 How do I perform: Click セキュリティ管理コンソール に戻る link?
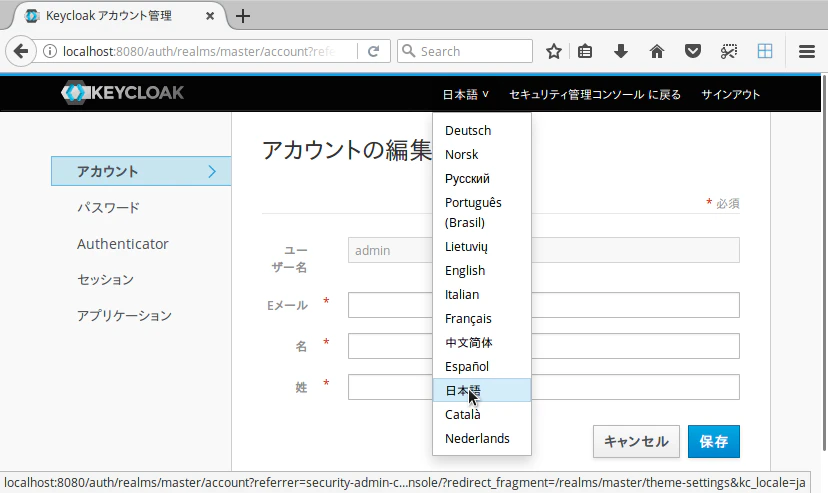(595, 94)
